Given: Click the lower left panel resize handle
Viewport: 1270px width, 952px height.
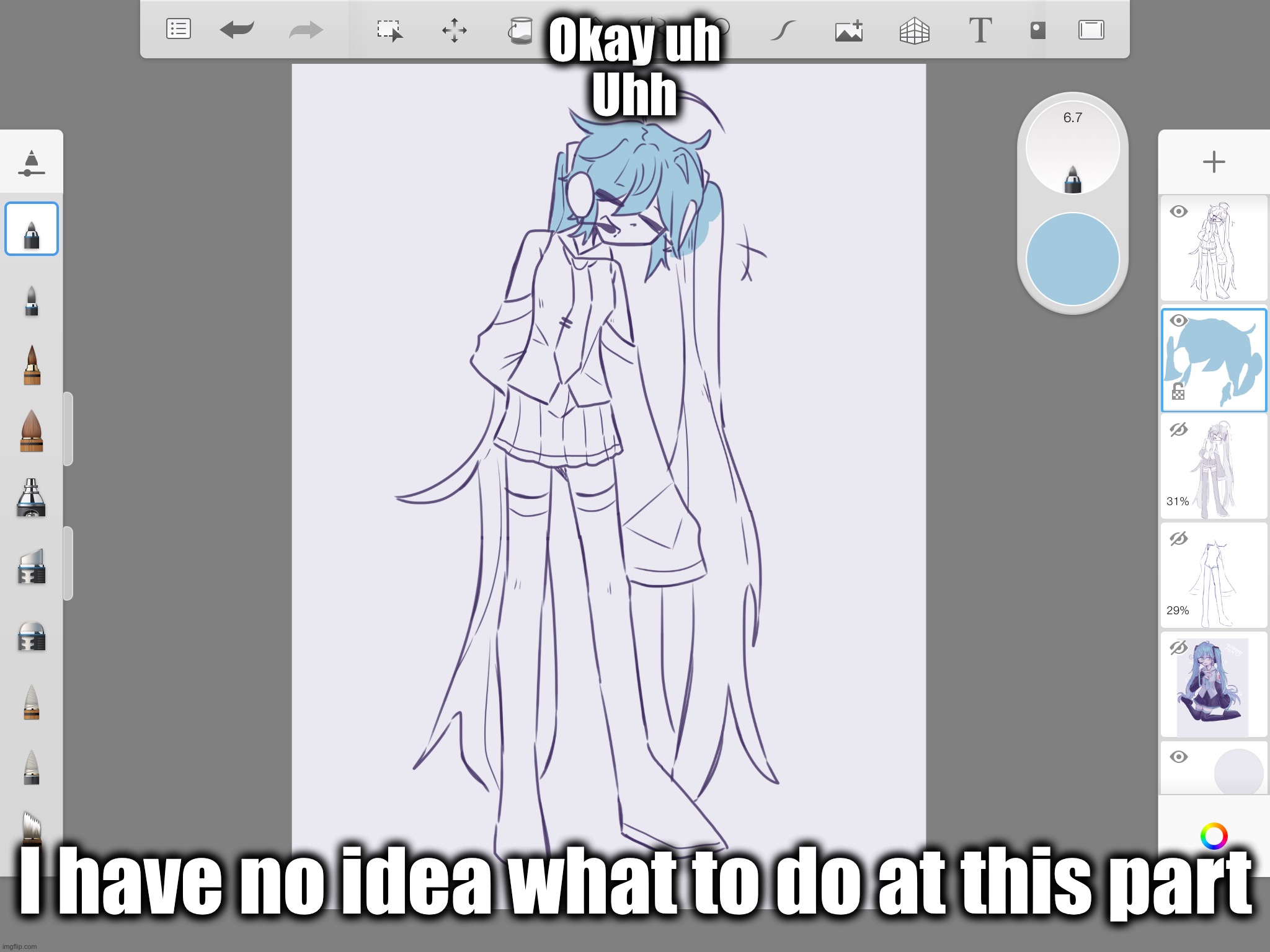Looking at the screenshot, I should 68,563.
